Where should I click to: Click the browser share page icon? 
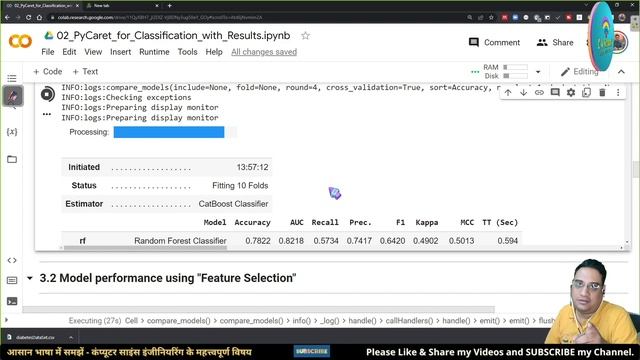coord(480,18)
